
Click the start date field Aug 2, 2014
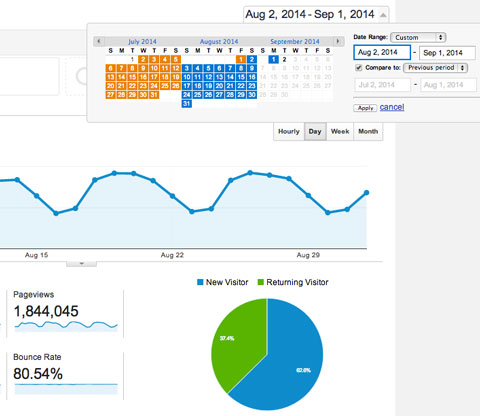[x=382, y=52]
